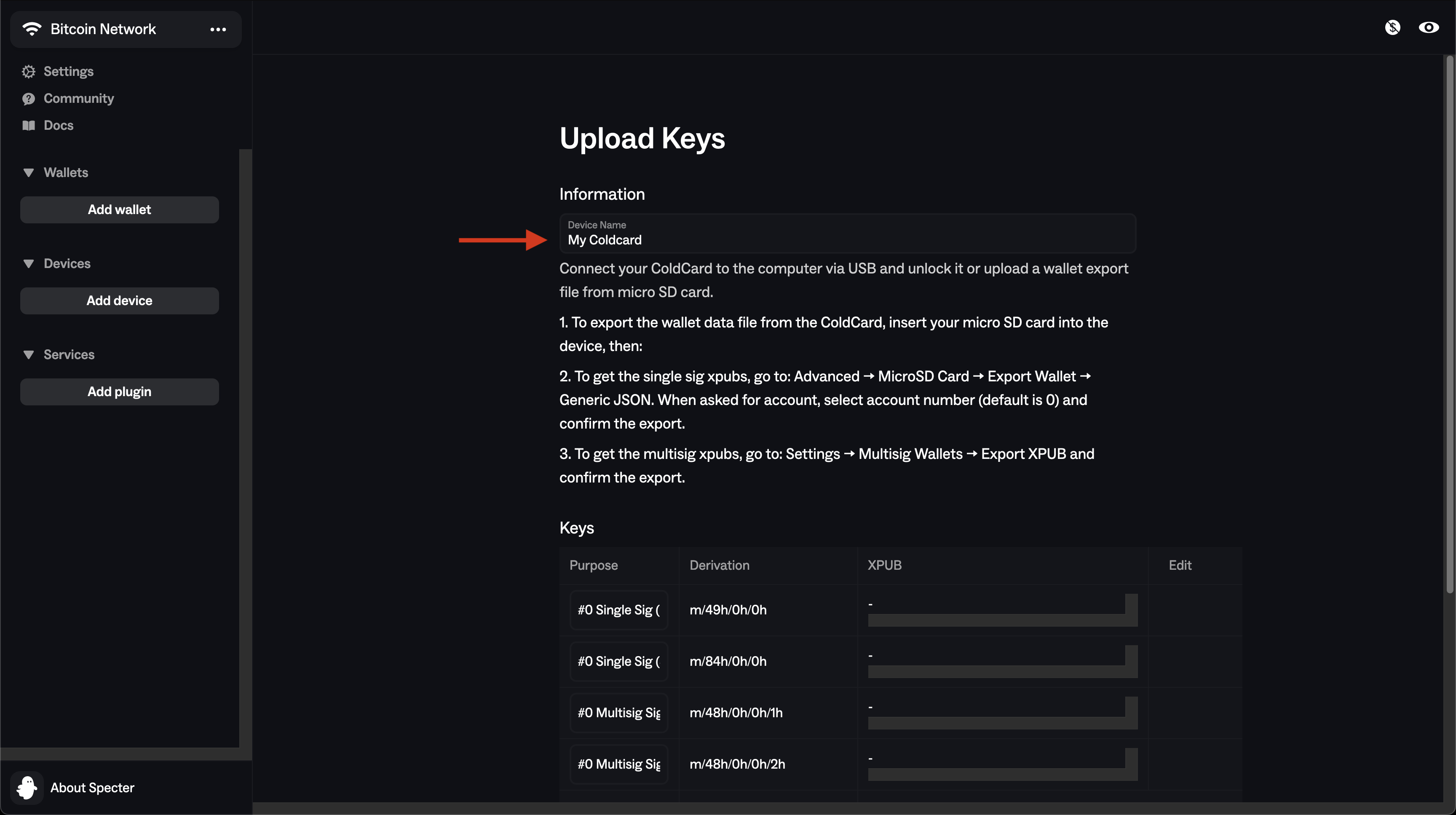Open the Docs menu item
Screen dimensions: 1456x815
click(x=58, y=126)
